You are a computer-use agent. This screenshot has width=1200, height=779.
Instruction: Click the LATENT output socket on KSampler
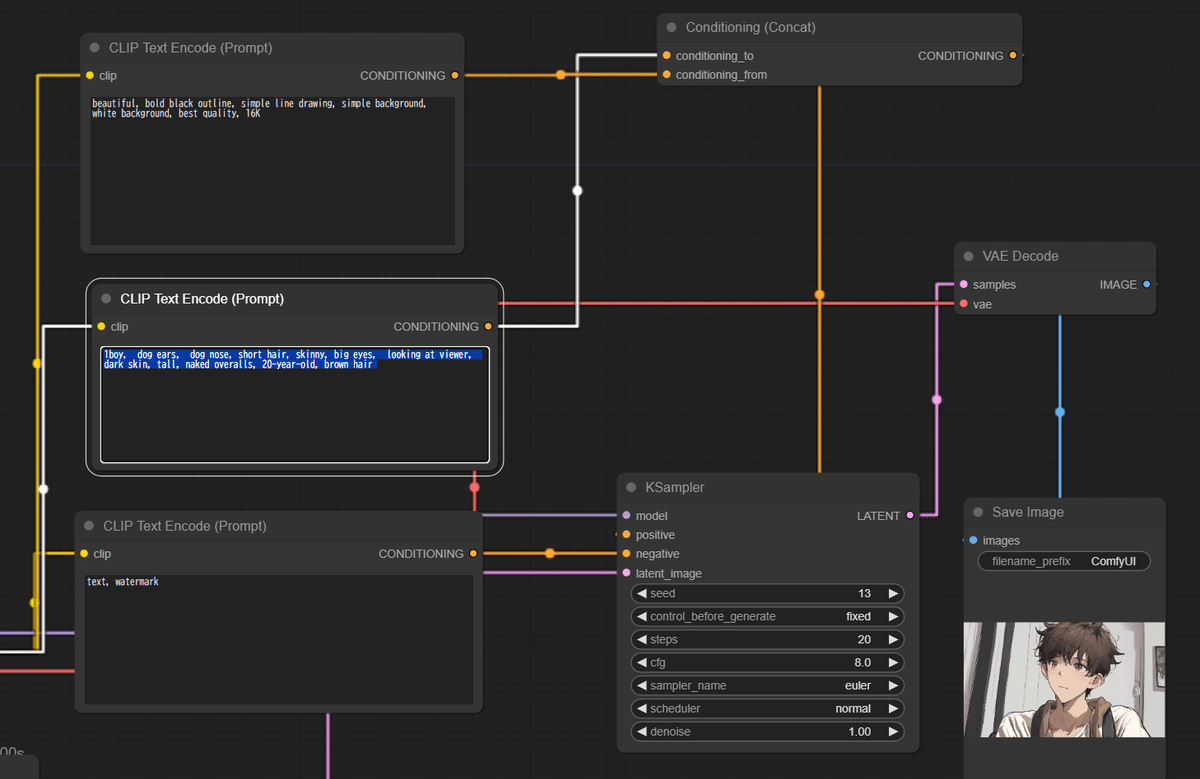(x=909, y=516)
